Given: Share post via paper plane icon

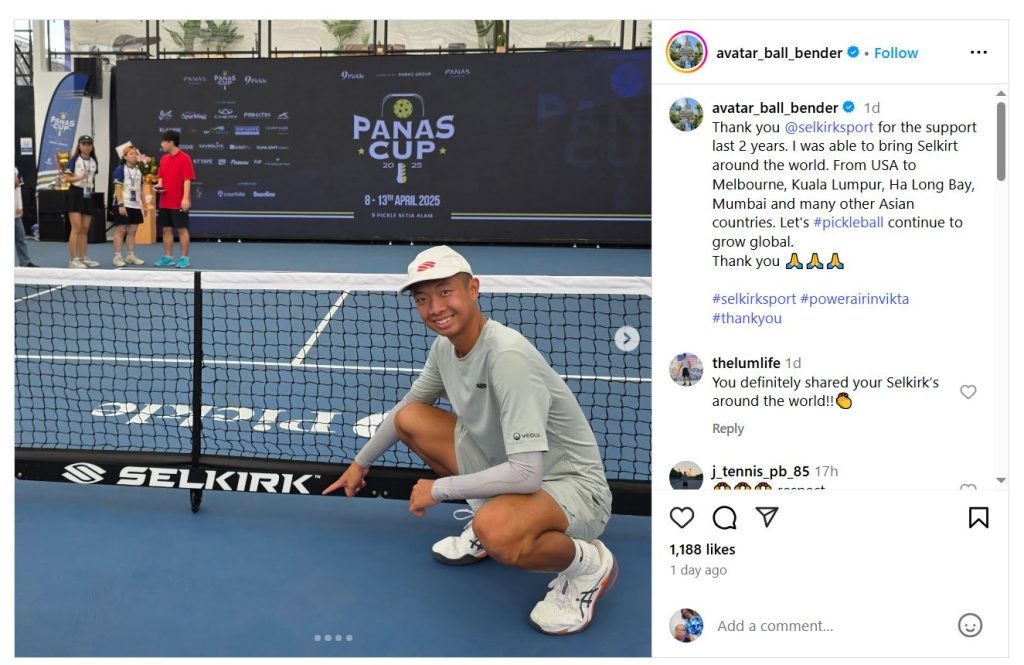Looking at the screenshot, I should pyautogui.click(x=767, y=517).
